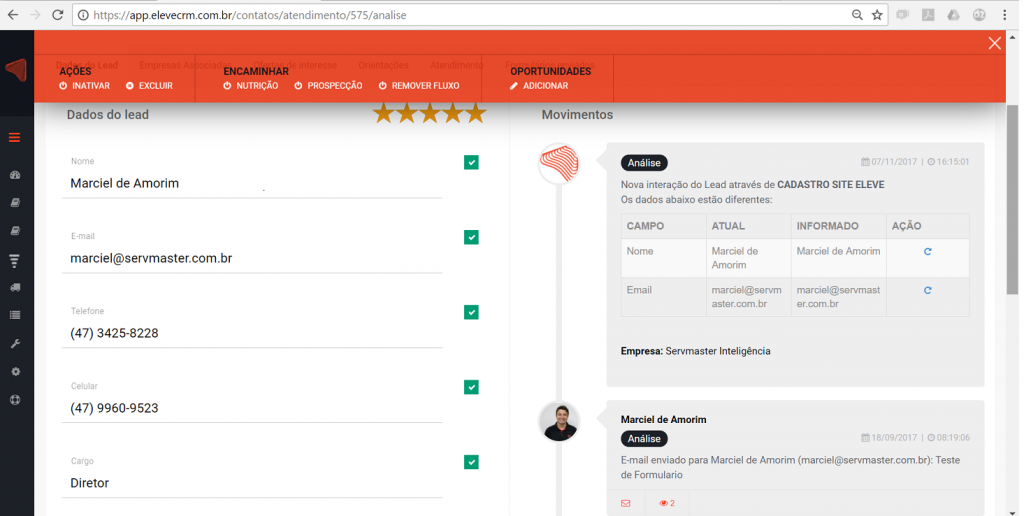
Task: Open the Adobe PDF extension icon
Action: (928, 15)
